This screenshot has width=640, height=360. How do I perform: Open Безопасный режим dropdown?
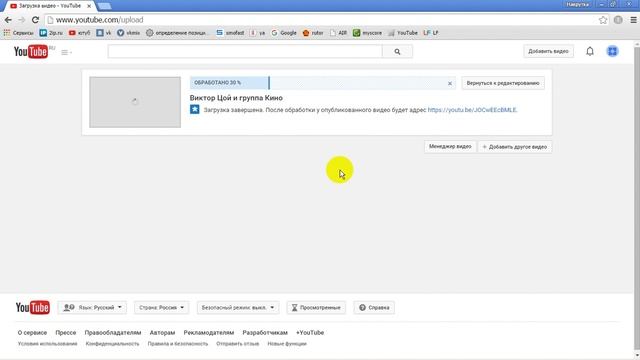point(238,307)
